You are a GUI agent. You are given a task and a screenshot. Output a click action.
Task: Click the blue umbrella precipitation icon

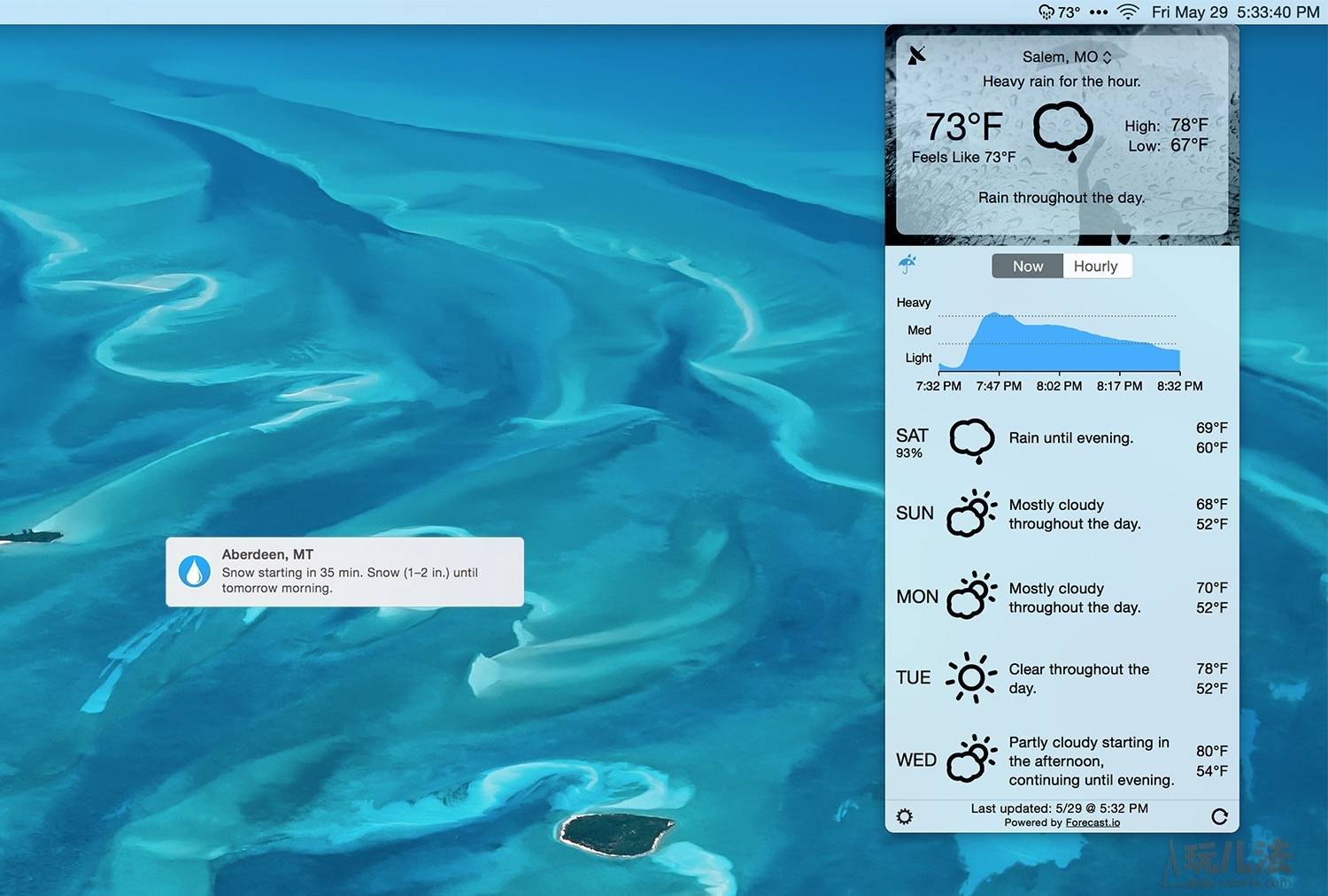[x=907, y=263]
